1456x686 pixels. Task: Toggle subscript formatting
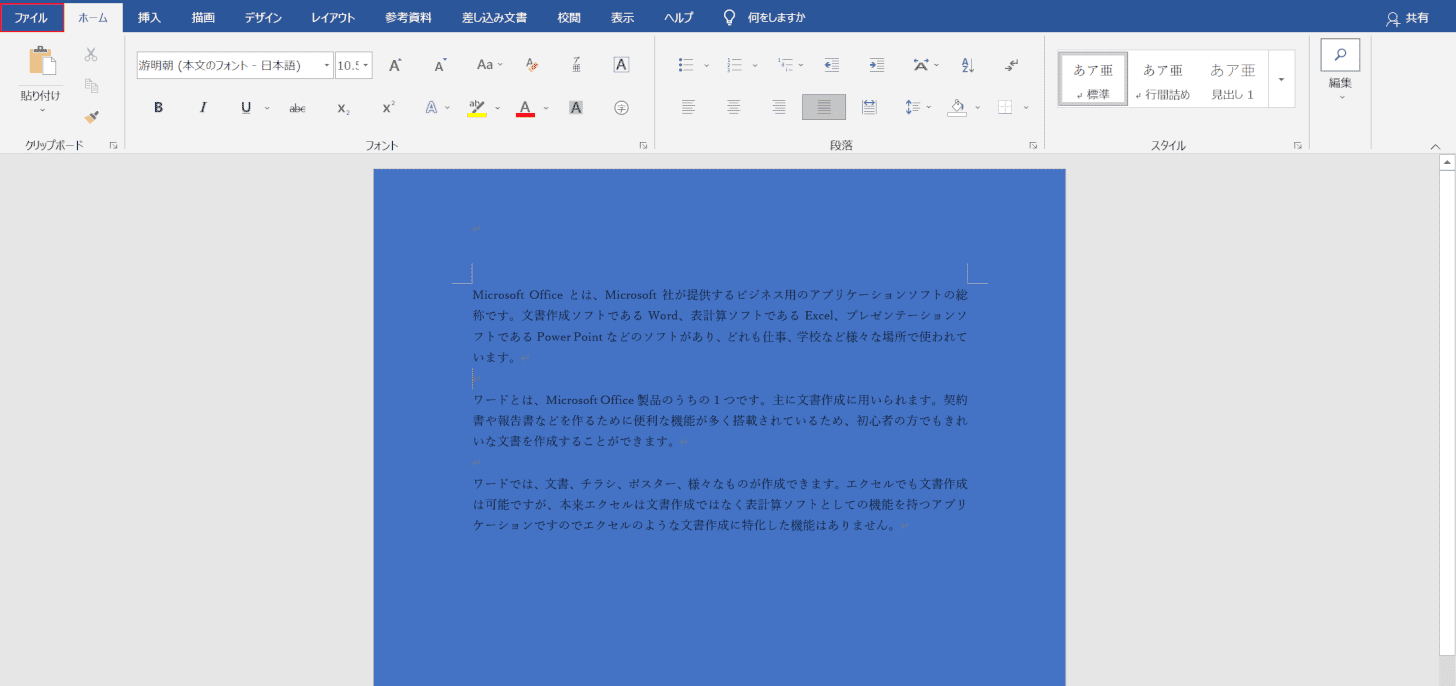(343, 108)
